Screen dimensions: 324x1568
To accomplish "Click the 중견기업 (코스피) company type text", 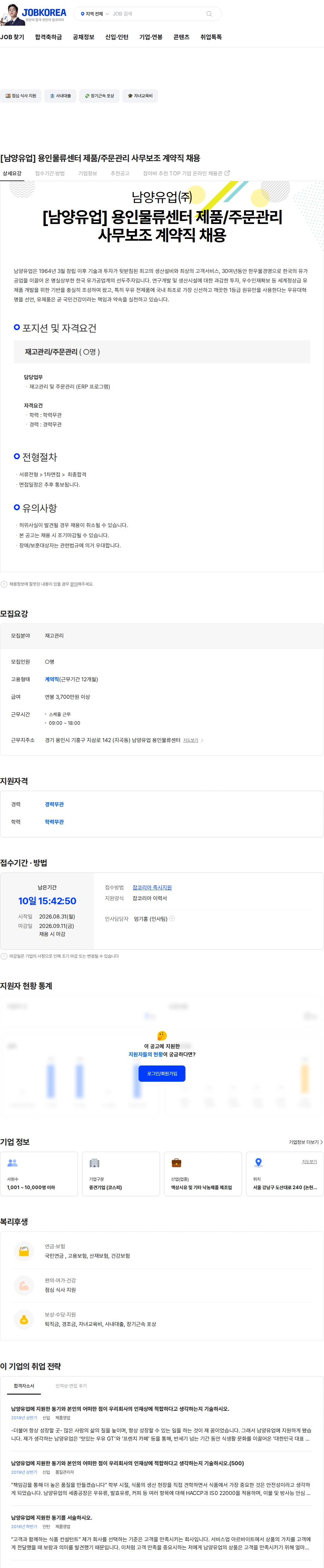I will point(105,1187).
